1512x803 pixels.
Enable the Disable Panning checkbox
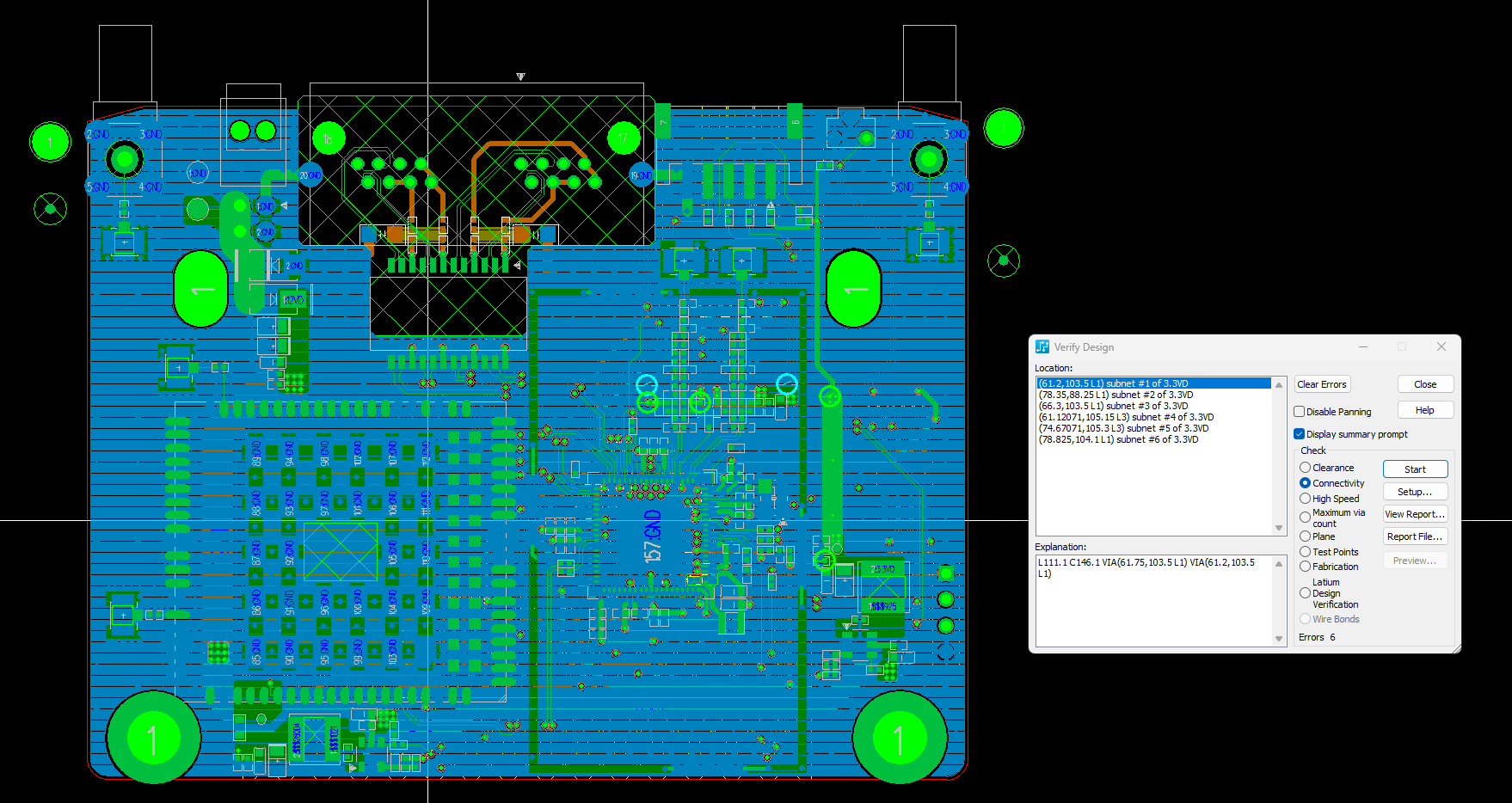[1300, 412]
